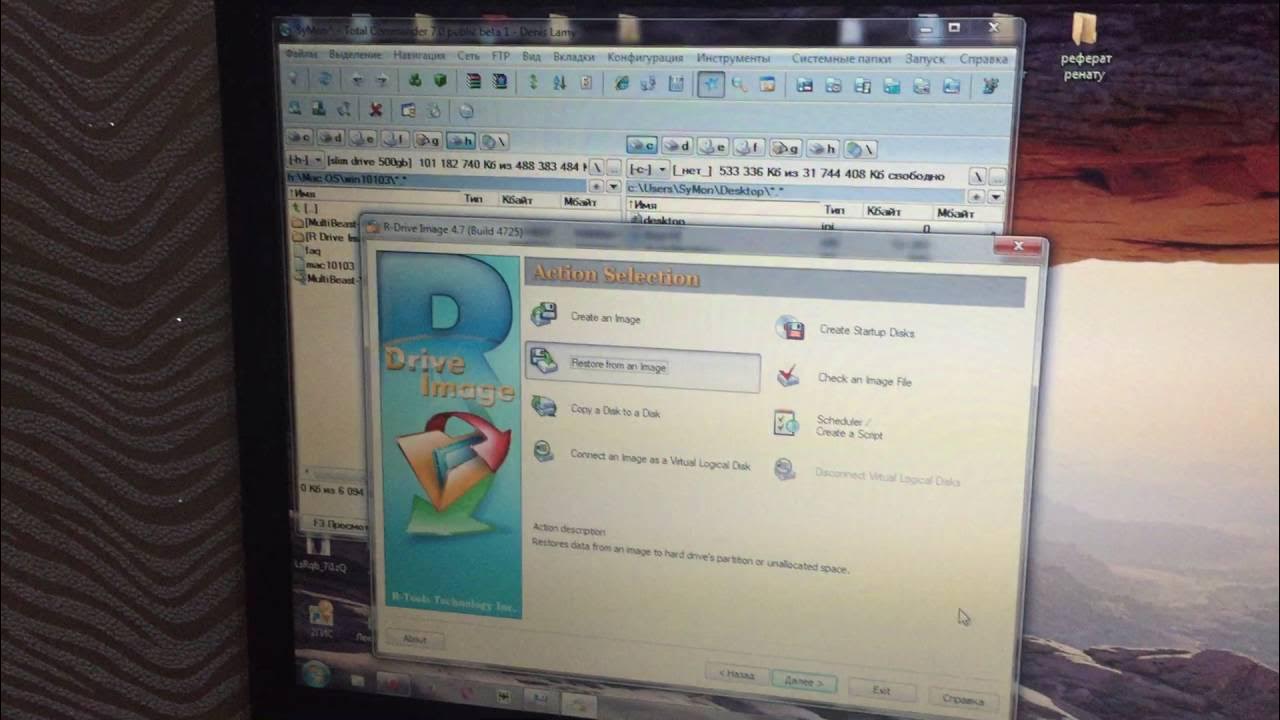Click the Exit button in R-Drive Image
Viewport: 1280px width, 720px height.
[x=880, y=690]
